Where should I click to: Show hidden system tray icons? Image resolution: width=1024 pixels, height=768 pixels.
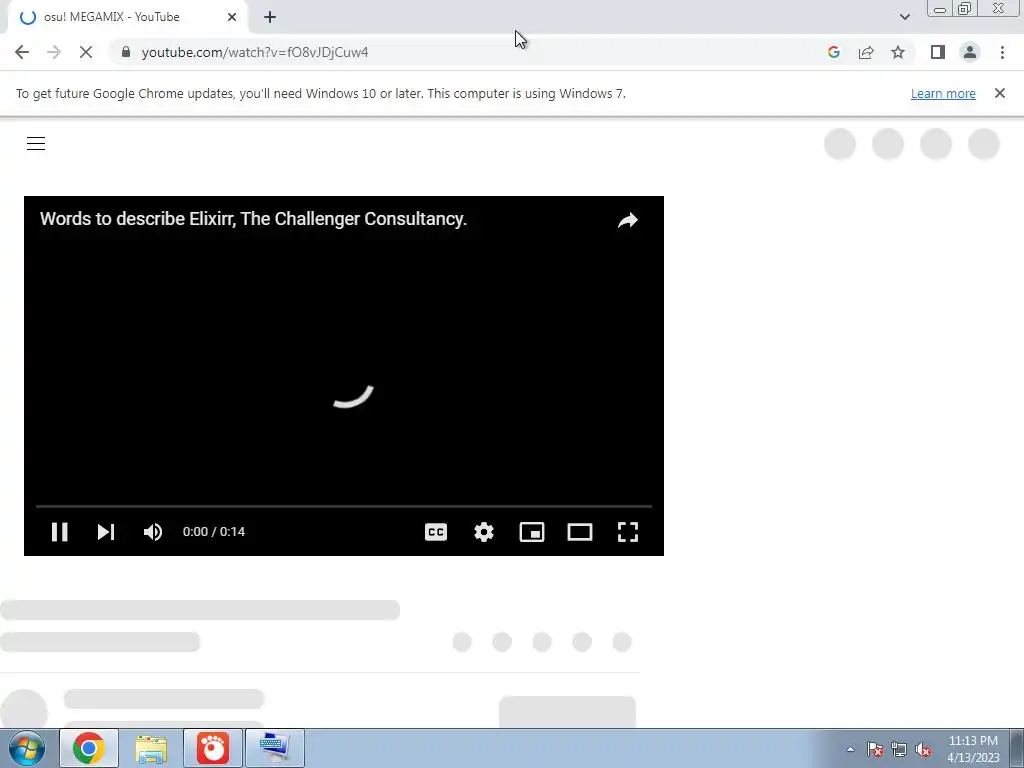[x=850, y=749]
